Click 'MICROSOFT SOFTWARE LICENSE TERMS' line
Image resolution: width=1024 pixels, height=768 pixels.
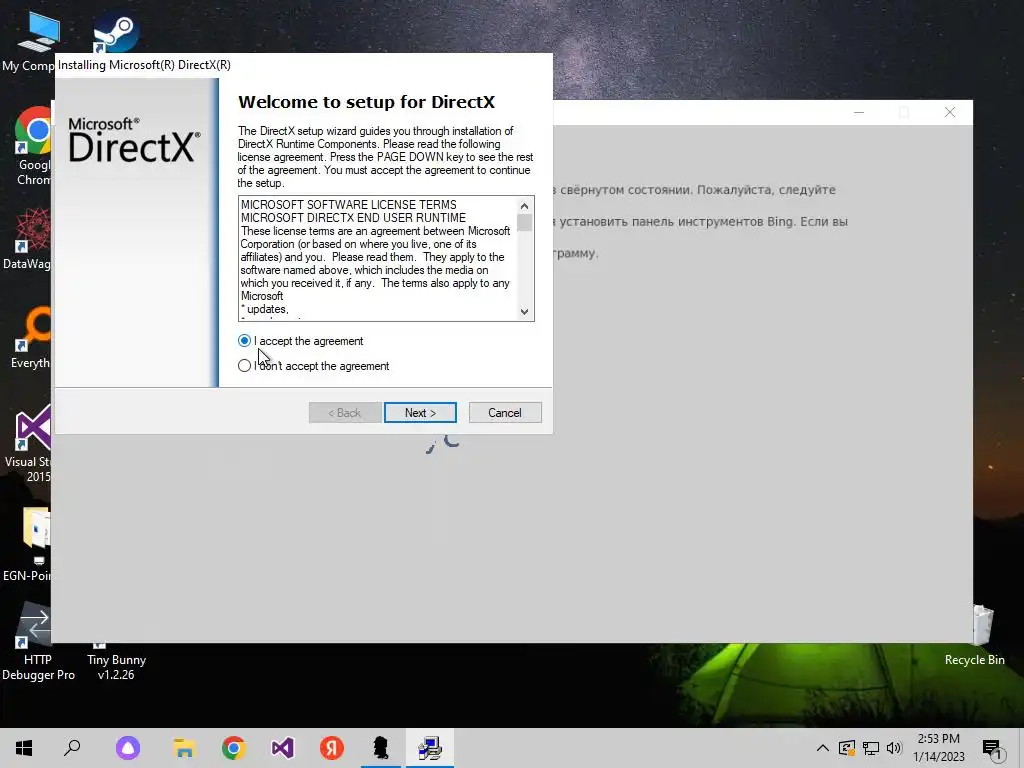(349, 204)
